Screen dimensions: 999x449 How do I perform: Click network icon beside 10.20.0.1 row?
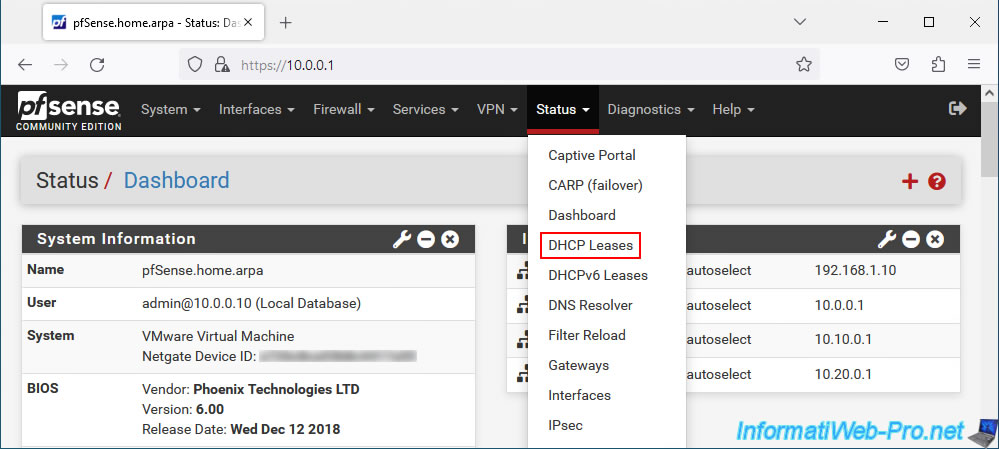pos(523,376)
